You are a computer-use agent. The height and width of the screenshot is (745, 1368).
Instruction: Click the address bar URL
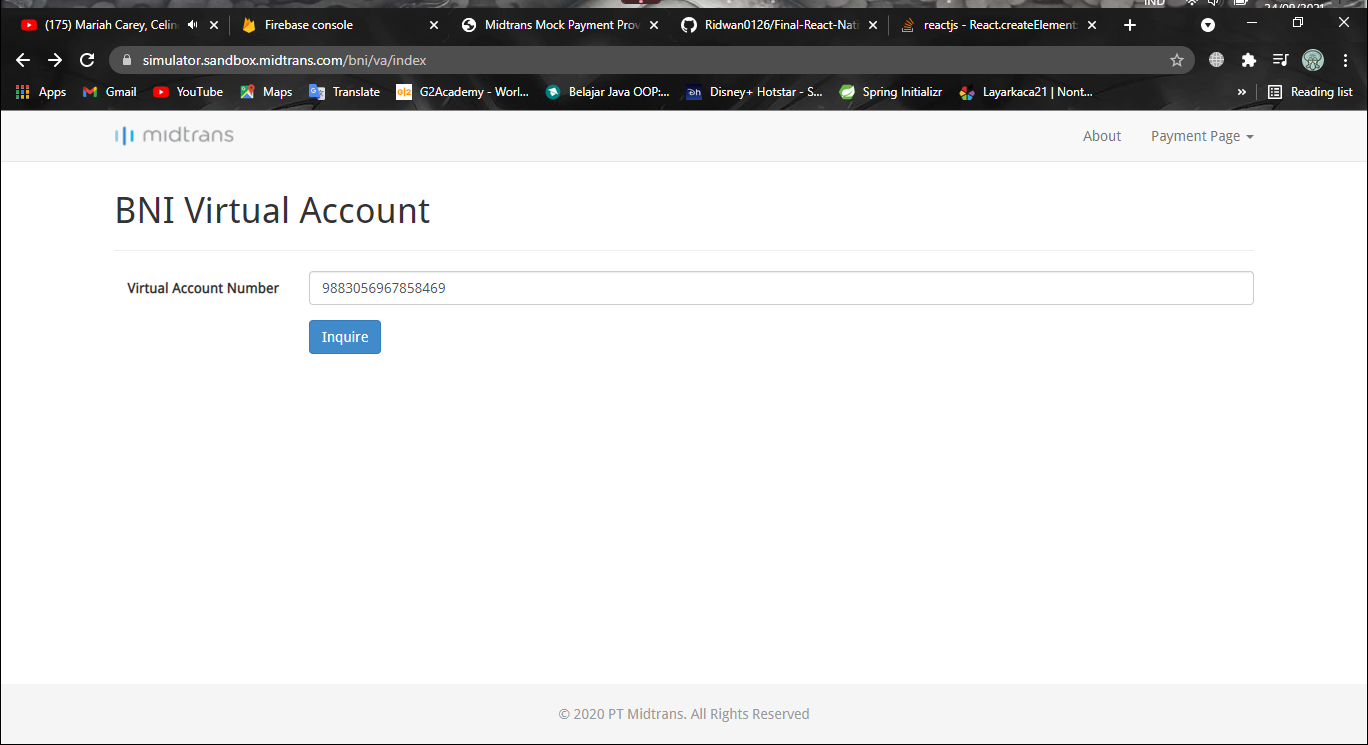(x=285, y=60)
